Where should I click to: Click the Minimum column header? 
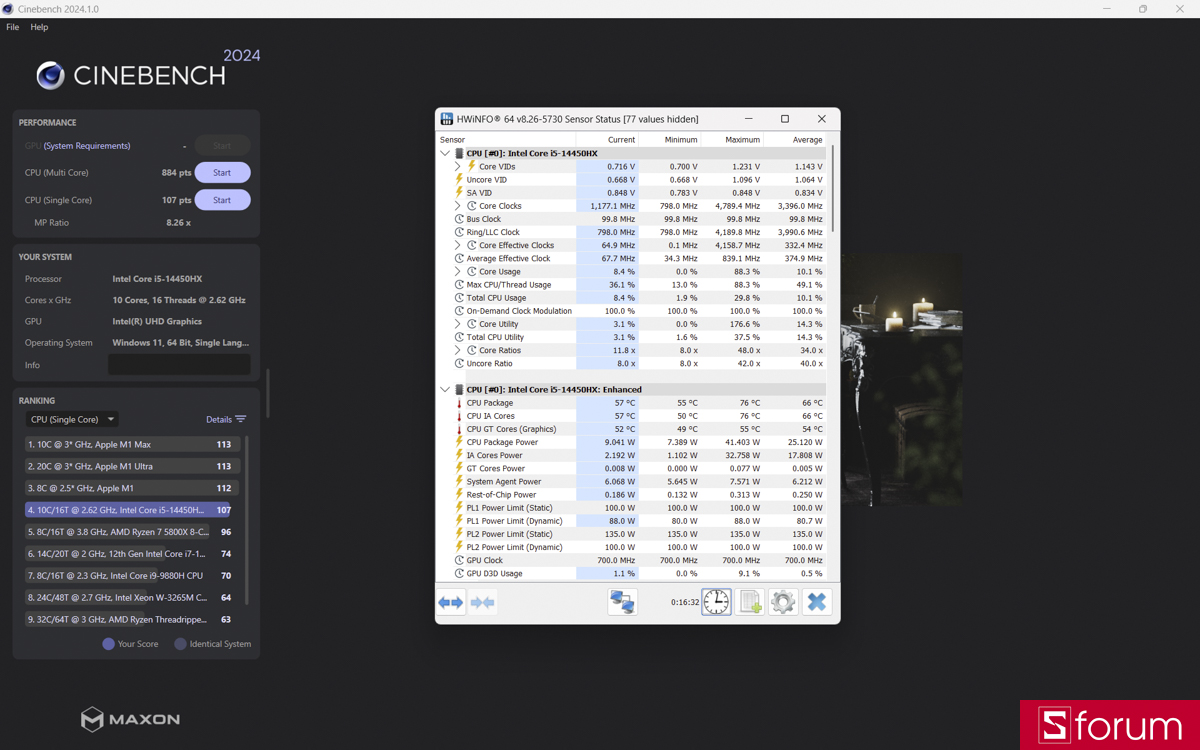(670, 140)
